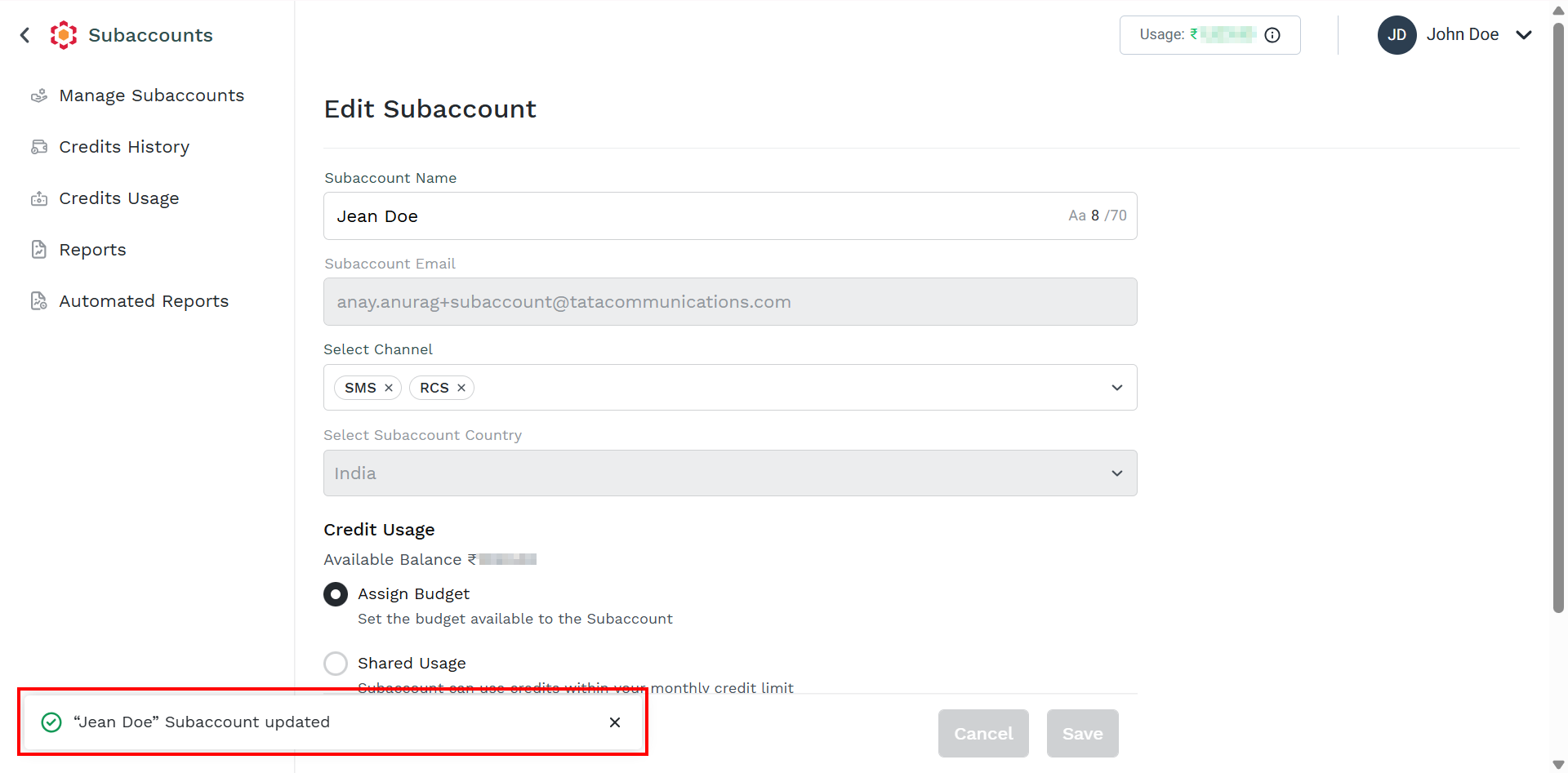Click the Usage info circle icon

[1272, 35]
